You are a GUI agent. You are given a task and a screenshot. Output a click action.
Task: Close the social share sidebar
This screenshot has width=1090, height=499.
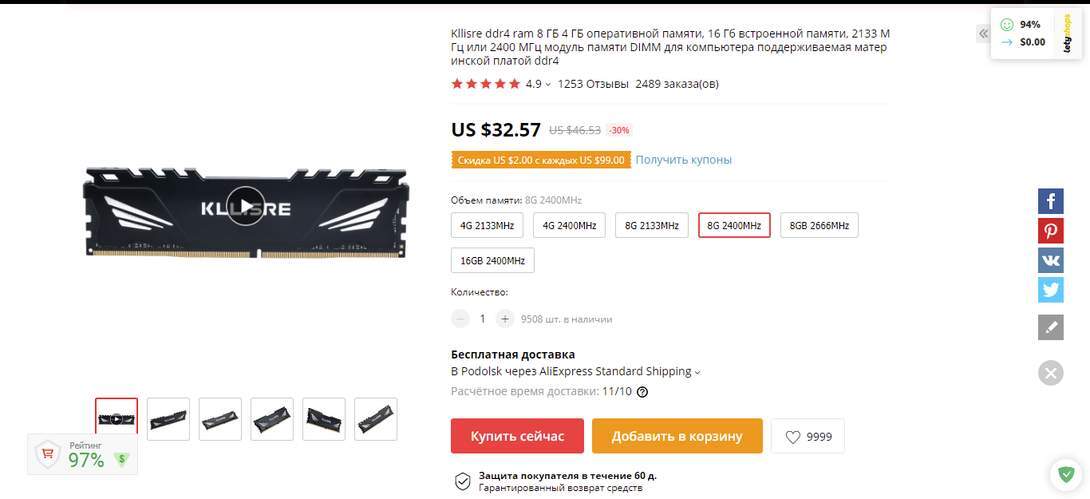click(1050, 373)
